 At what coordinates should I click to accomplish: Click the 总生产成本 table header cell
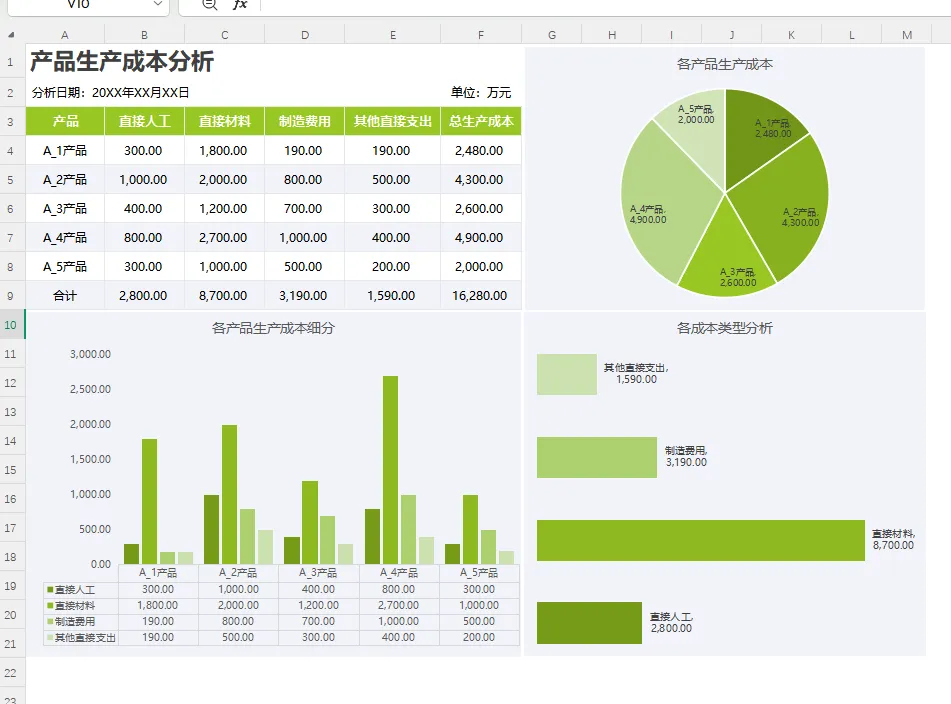[481, 121]
